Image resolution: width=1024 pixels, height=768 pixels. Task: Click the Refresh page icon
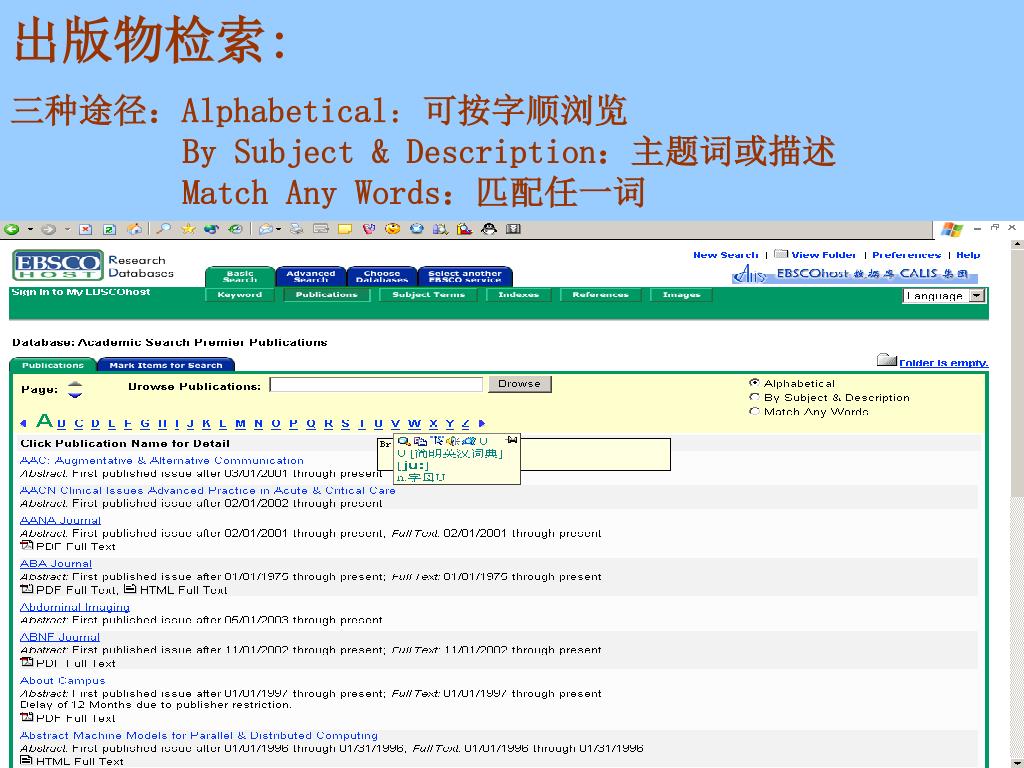tap(110, 229)
